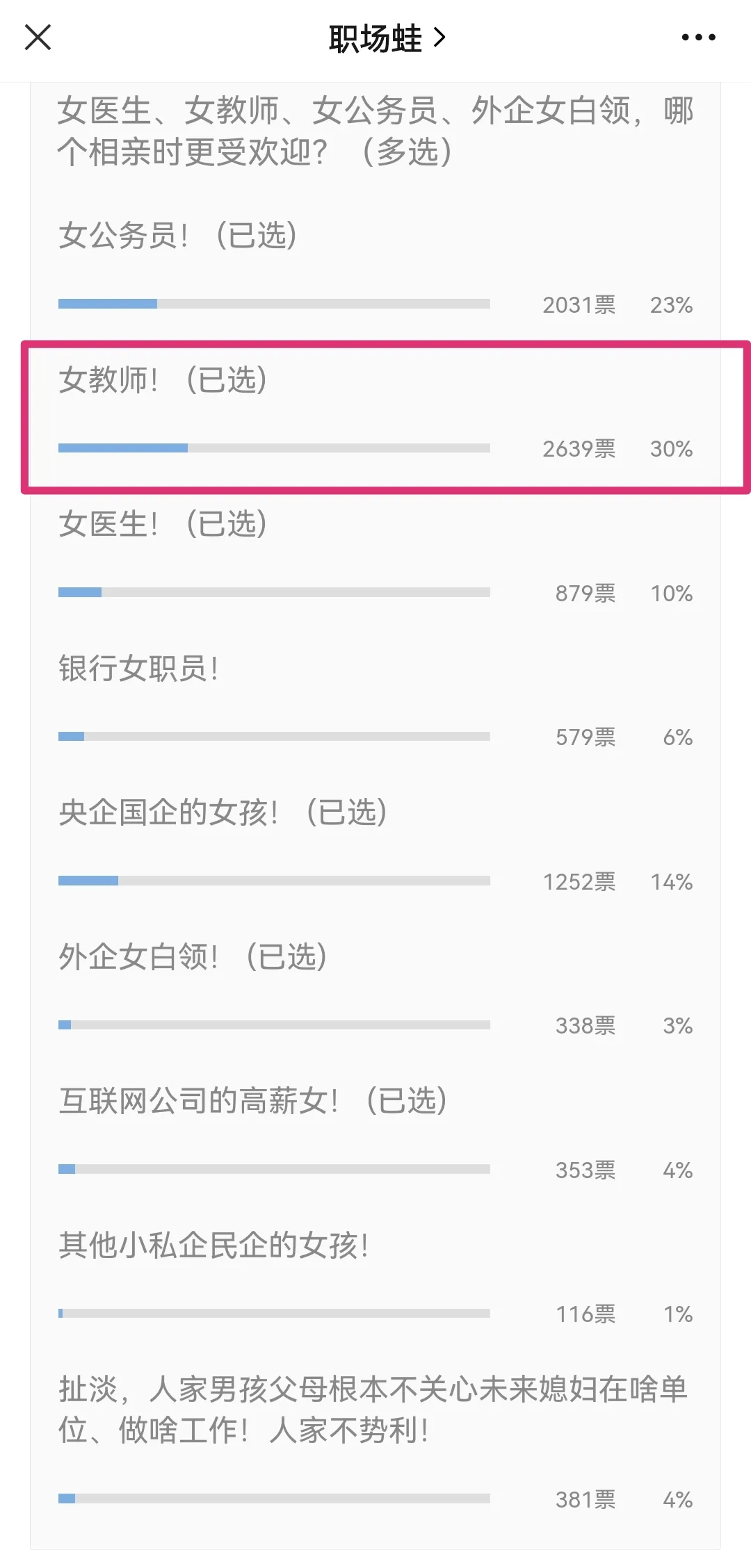This screenshot has width=751, height=1568.
Task: Click the 381票 vote count at bottom
Action: (585, 1500)
